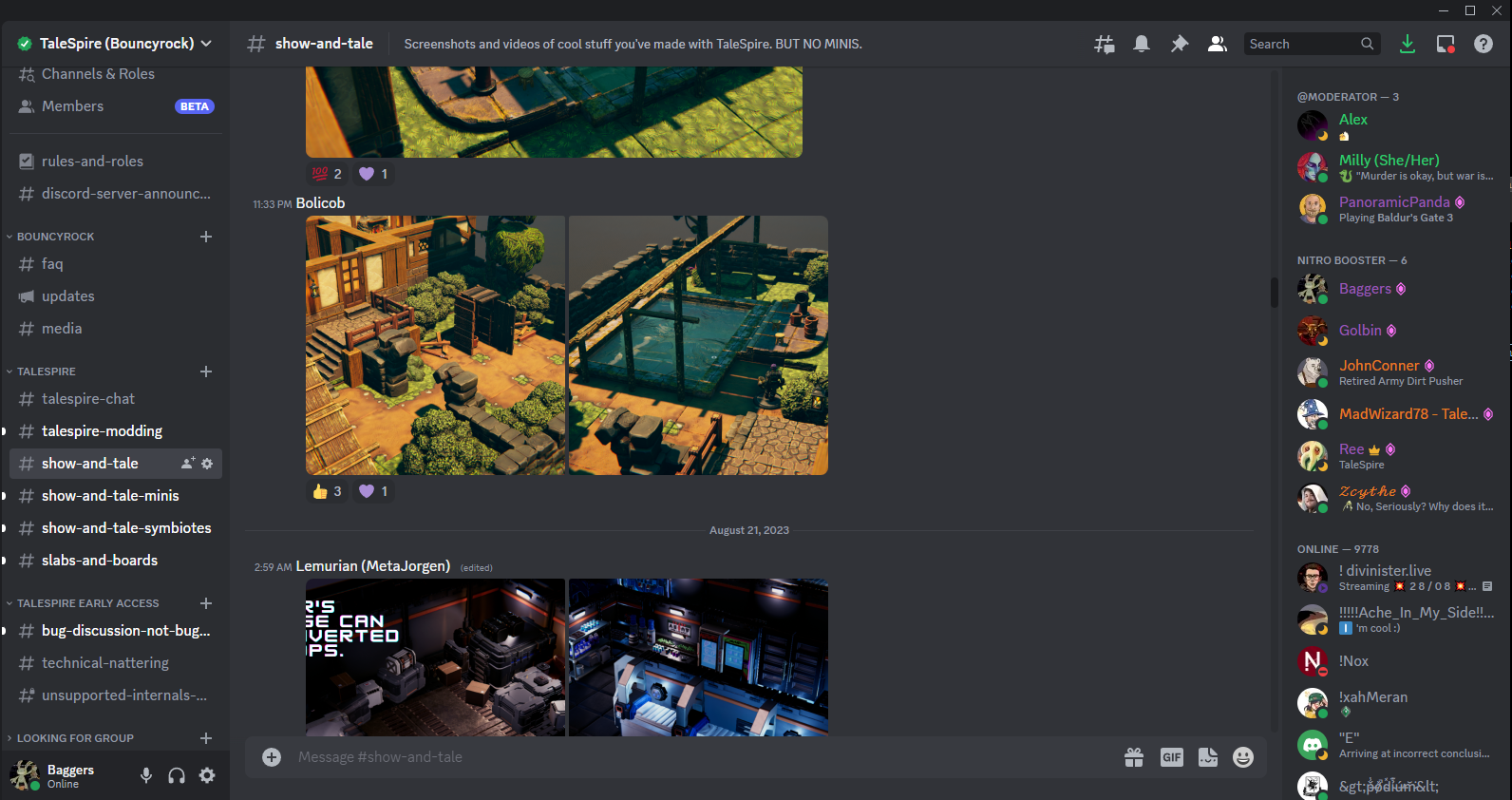Send a gift with the gift icon

pyautogui.click(x=1134, y=757)
